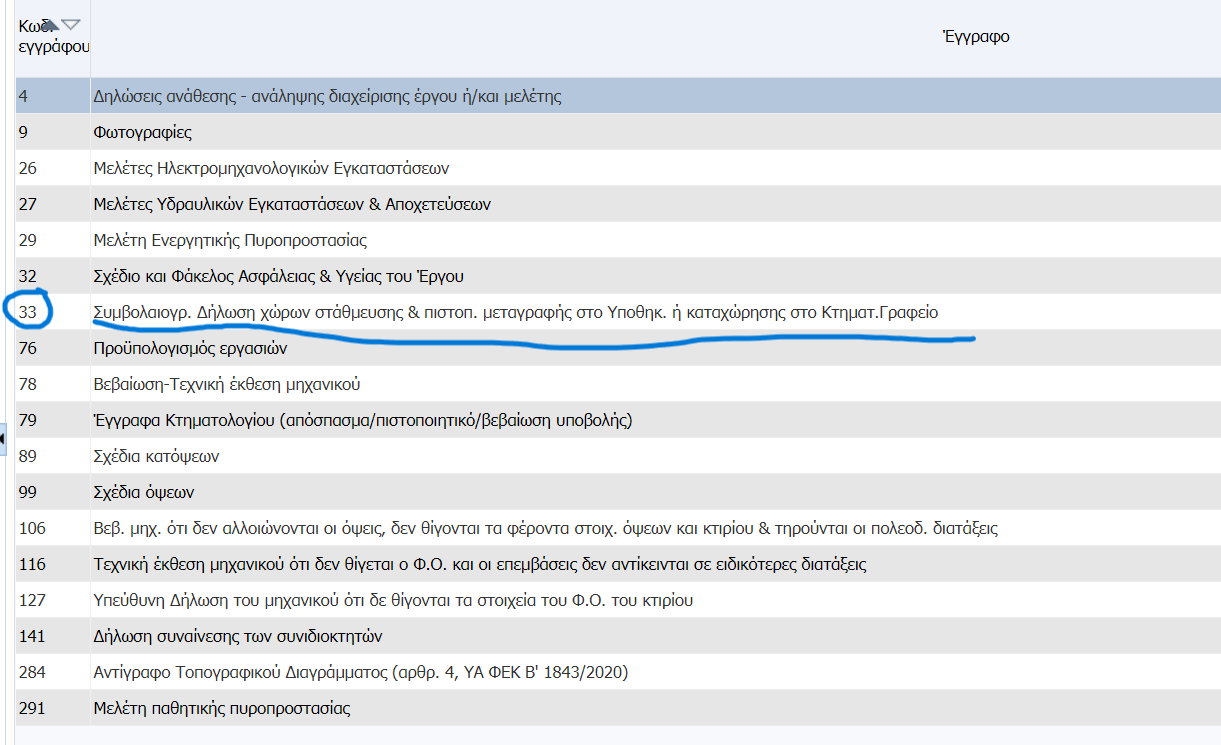Select the 'Φωτογραφίες' row
Viewport: 1221px width, 745px height.
[142, 133]
